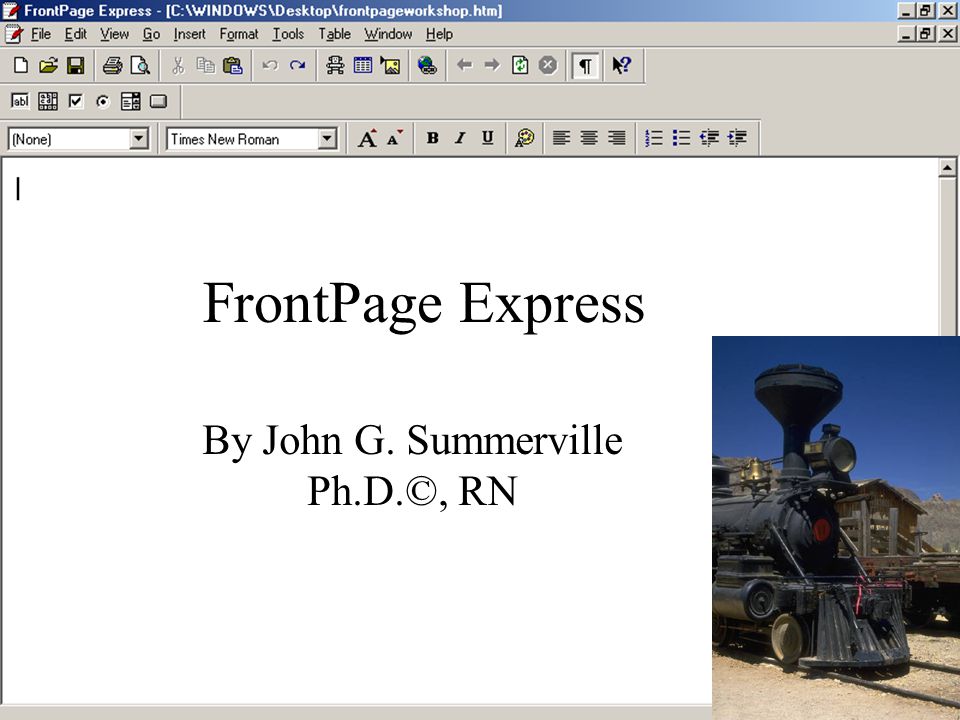
Task: Click the By John G. Summerville line
Action: coord(412,441)
